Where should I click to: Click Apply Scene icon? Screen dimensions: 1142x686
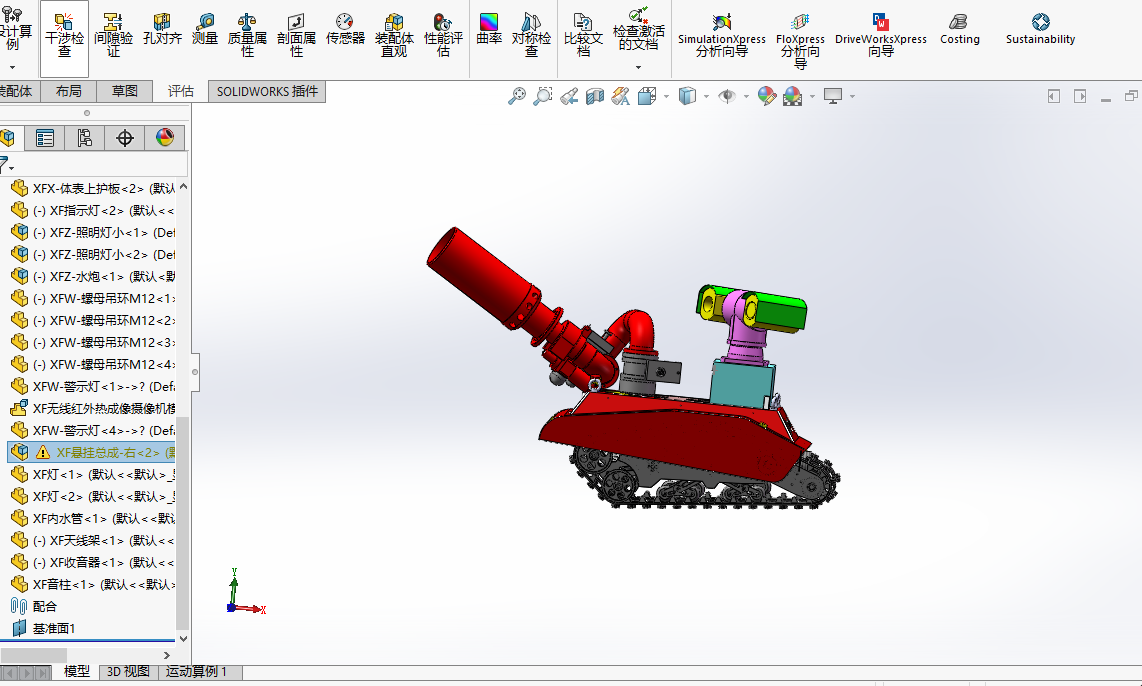[x=792, y=96]
